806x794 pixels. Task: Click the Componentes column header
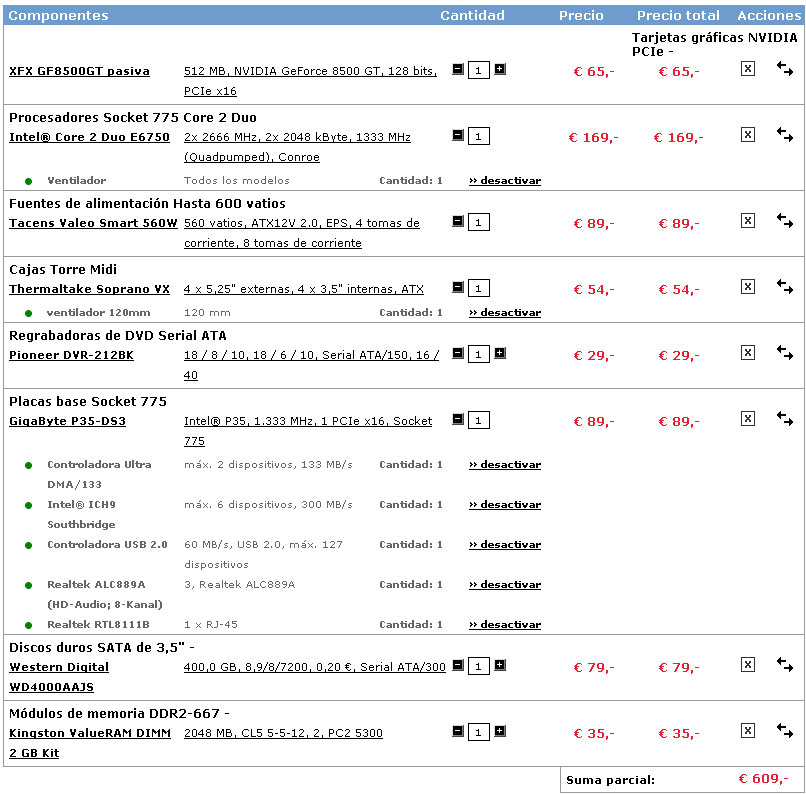(59, 15)
